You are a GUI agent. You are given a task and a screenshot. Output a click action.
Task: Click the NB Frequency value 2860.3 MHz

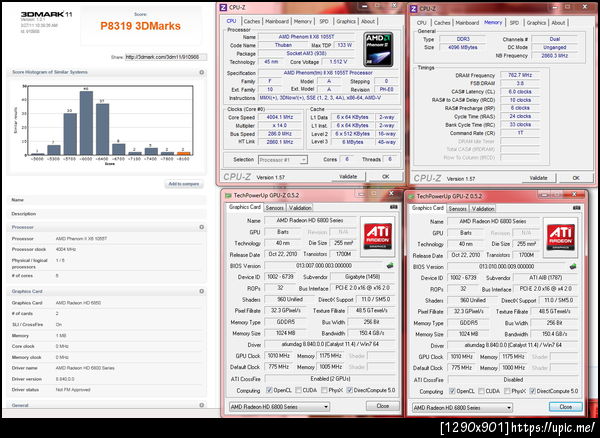pos(554,55)
